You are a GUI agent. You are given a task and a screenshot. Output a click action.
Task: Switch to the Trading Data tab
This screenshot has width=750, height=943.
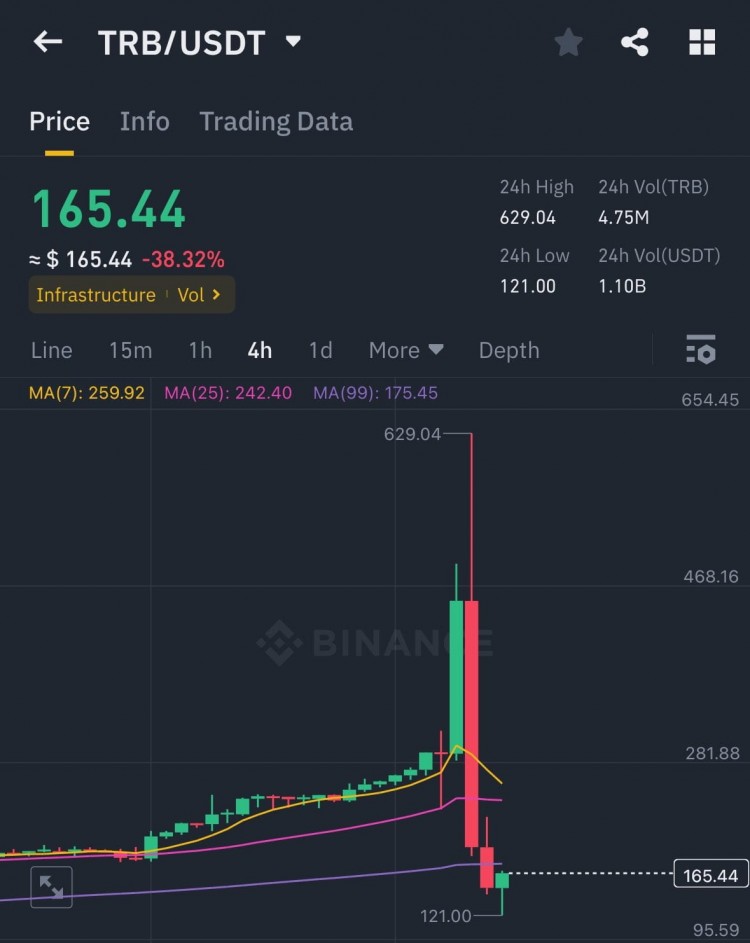click(276, 122)
